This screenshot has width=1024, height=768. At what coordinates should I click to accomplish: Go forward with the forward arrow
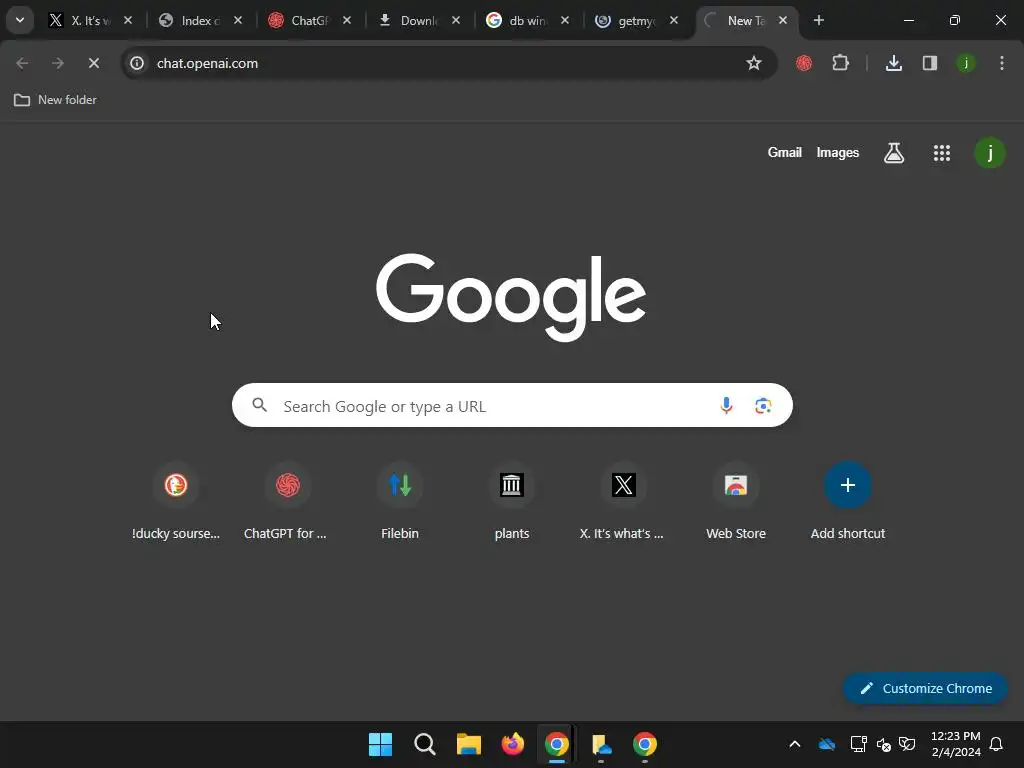click(x=58, y=63)
